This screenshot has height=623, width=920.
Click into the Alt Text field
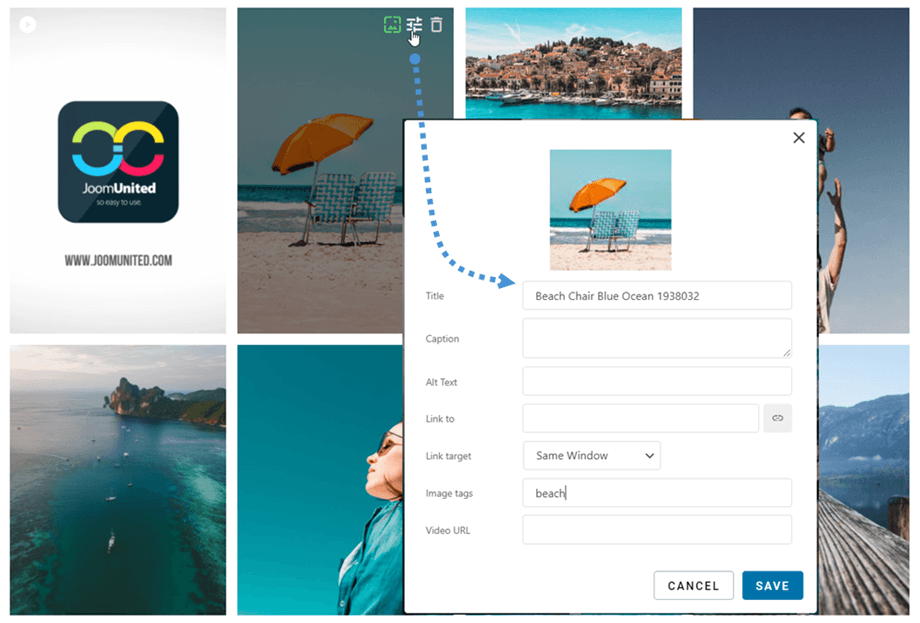[656, 381]
